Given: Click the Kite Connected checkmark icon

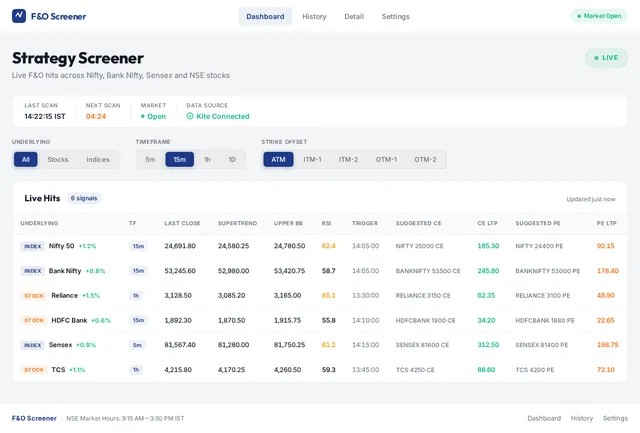Looking at the screenshot, I should pos(190,116).
